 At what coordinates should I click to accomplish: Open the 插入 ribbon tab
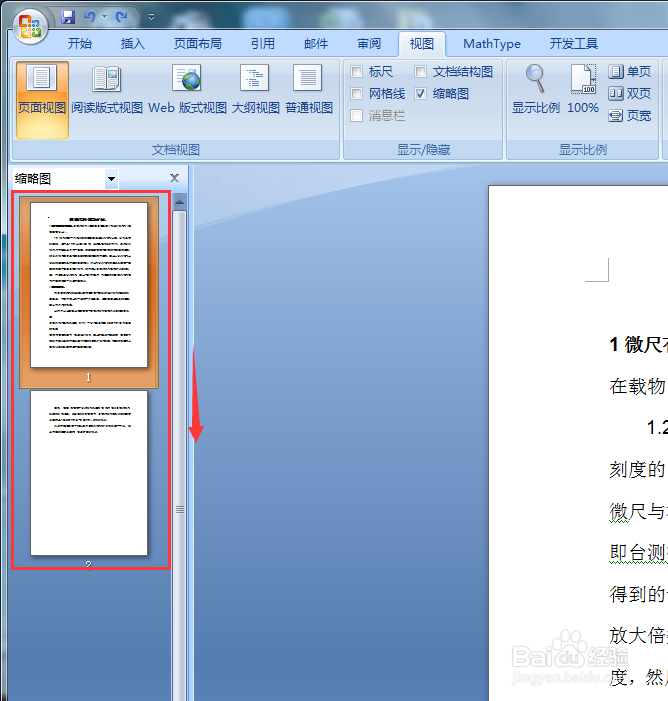pos(133,44)
